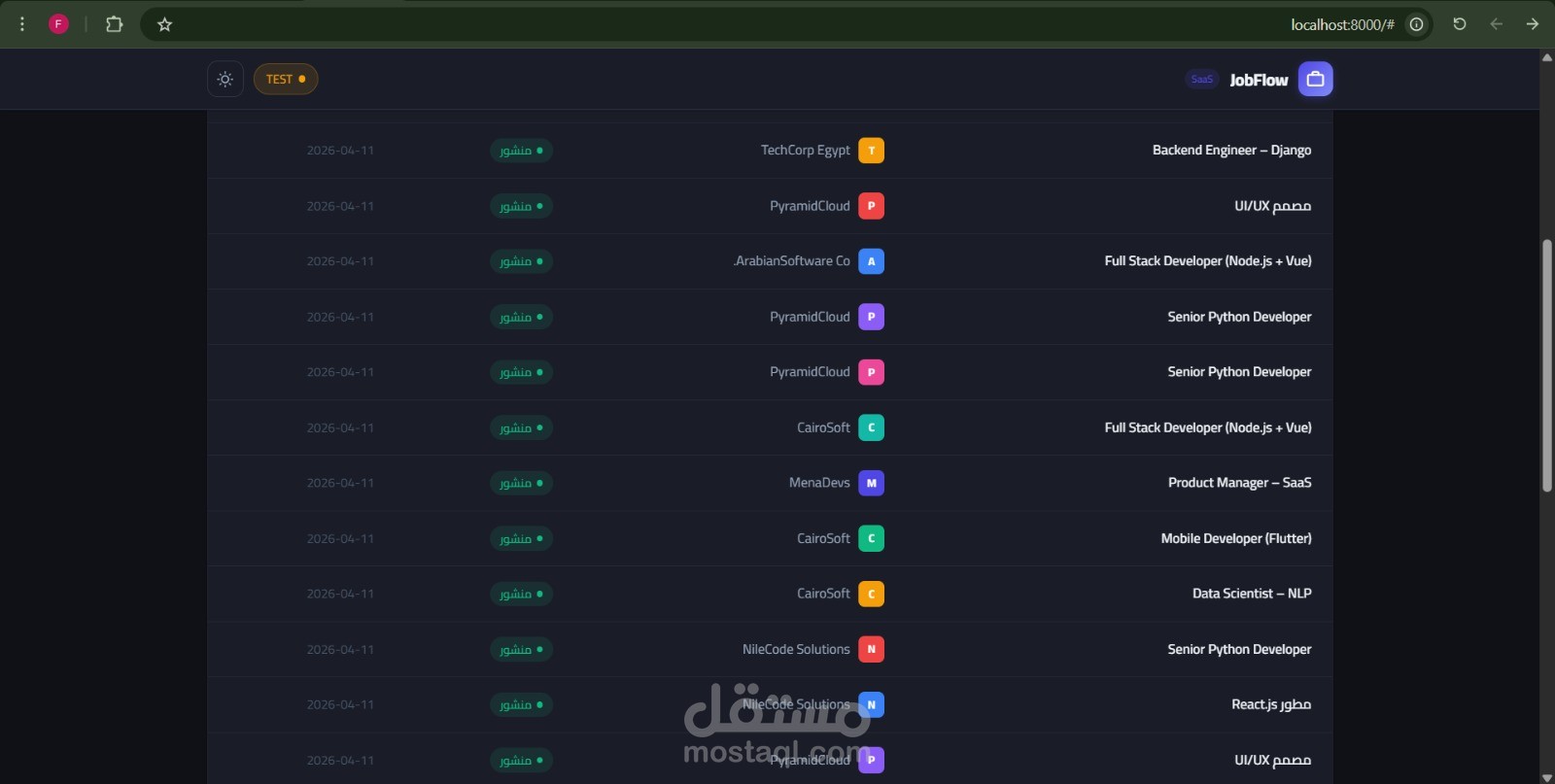Click منشور badge in ArabianSoftware row
This screenshot has width=1555, height=784.
pos(521,261)
